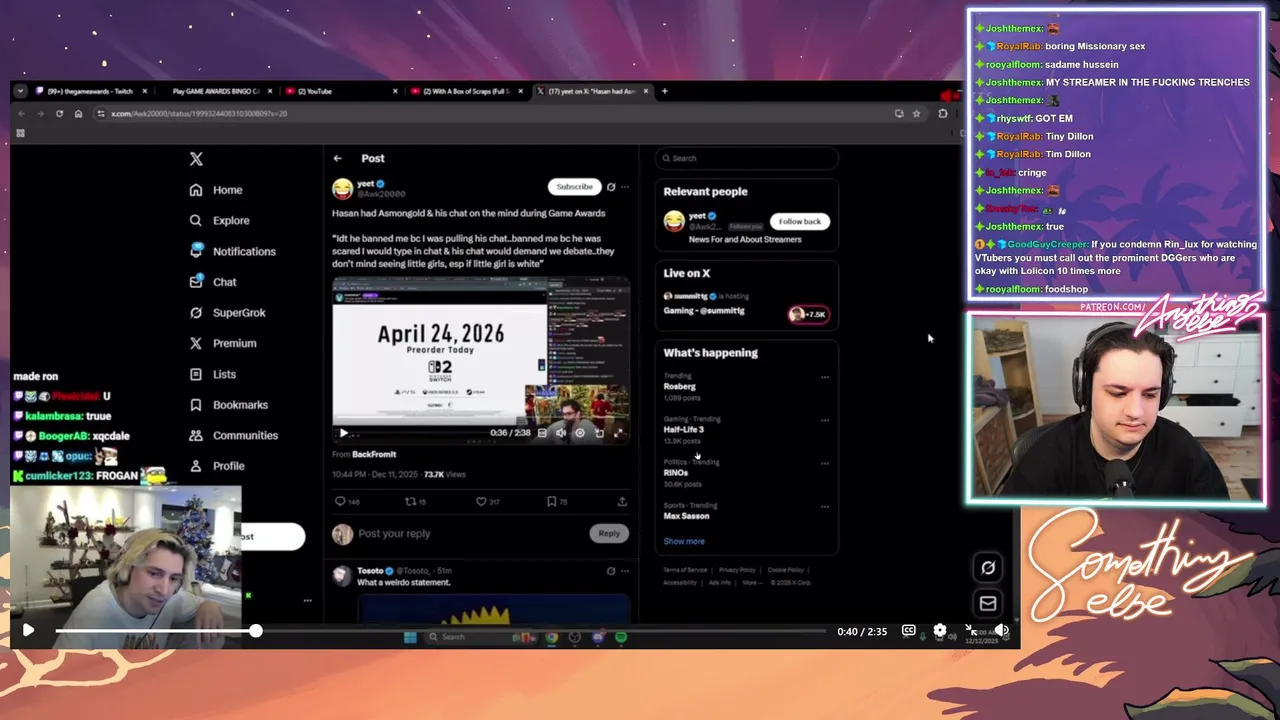Click the Reply button

point(609,533)
